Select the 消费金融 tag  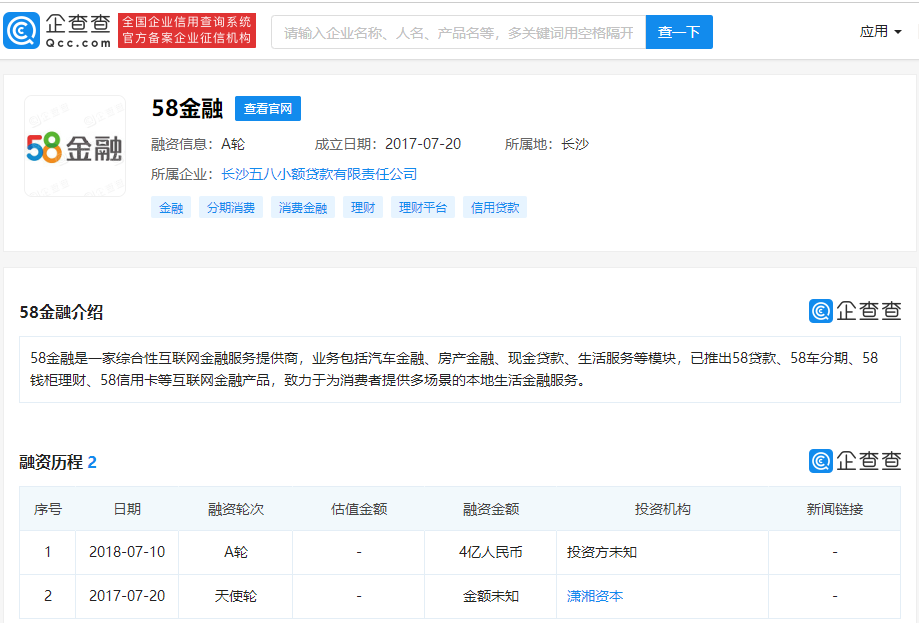click(302, 207)
